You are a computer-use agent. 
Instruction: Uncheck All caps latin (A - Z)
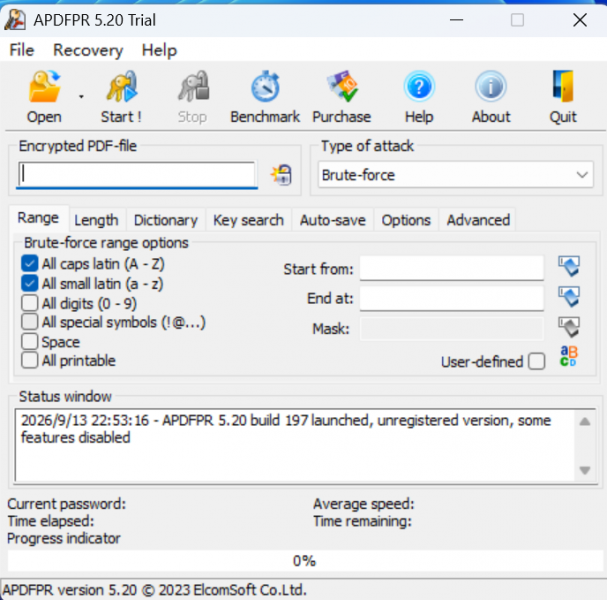[30, 264]
